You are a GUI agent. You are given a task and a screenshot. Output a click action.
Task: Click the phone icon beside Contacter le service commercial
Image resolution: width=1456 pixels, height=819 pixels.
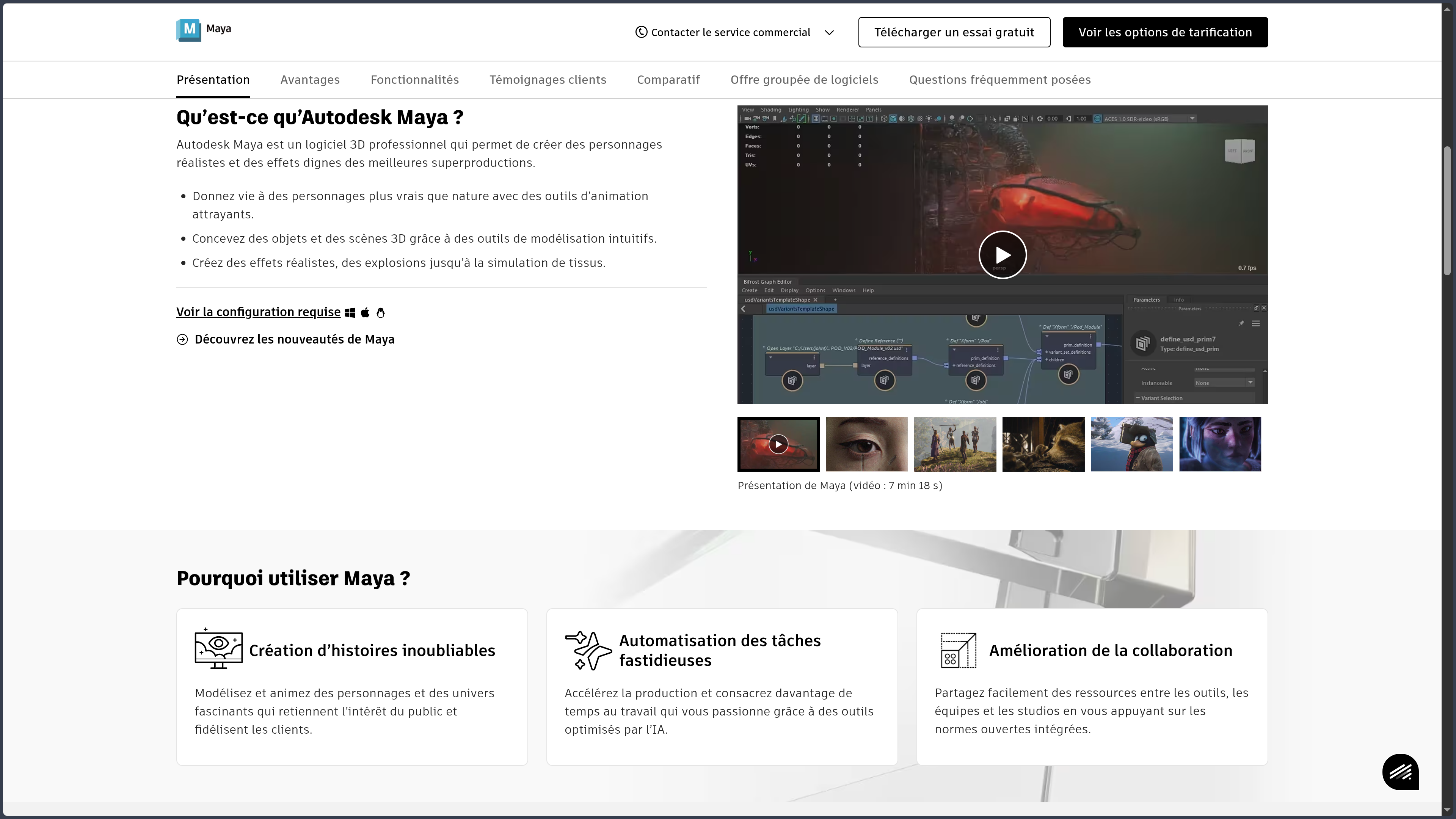coord(641,32)
